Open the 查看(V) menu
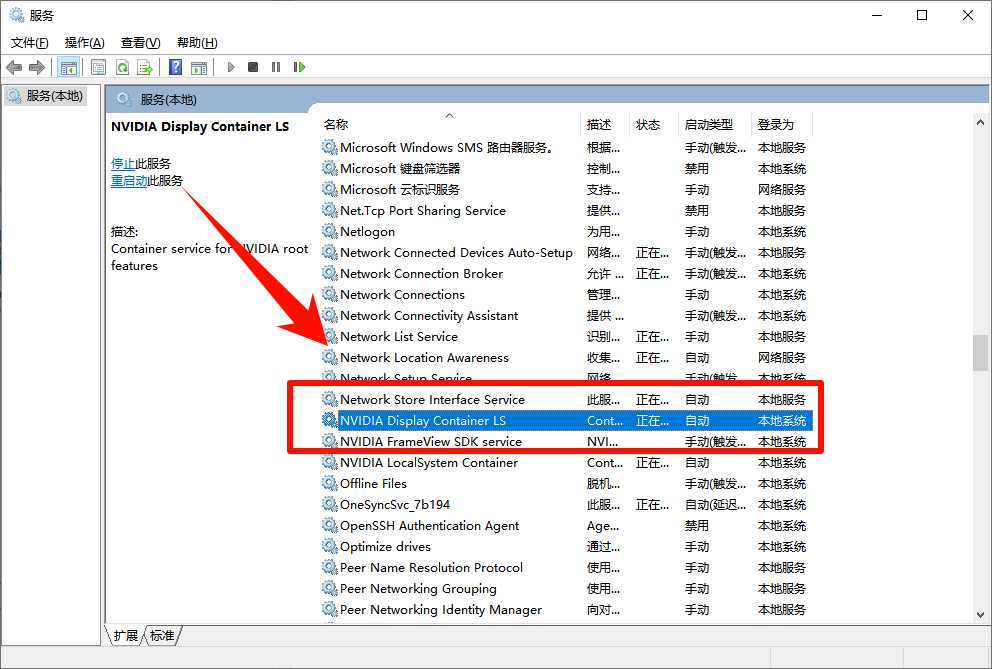Viewport: 992px width, 669px height. pos(140,42)
